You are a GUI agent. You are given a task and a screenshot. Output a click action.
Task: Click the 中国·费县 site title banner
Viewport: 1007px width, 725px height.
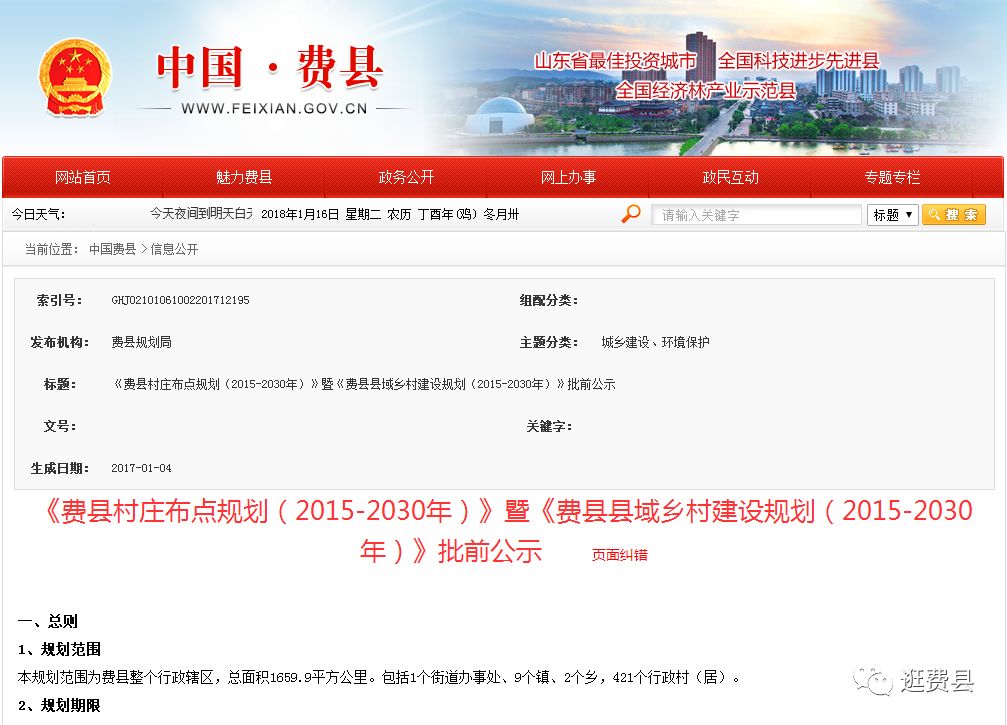pos(270,67)
